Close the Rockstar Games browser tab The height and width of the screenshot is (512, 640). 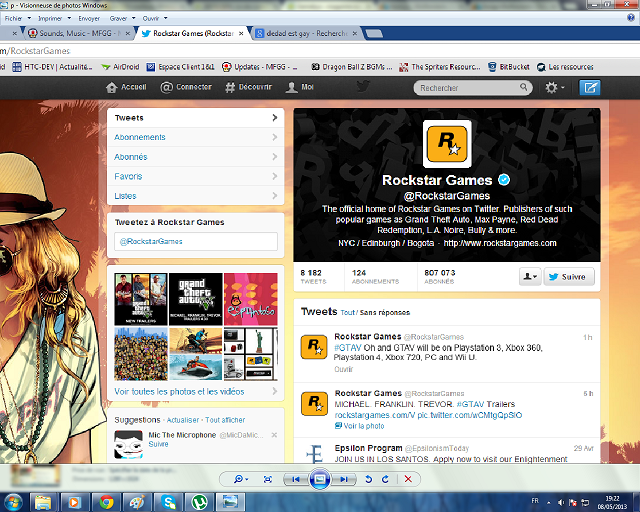click(241, 33)
